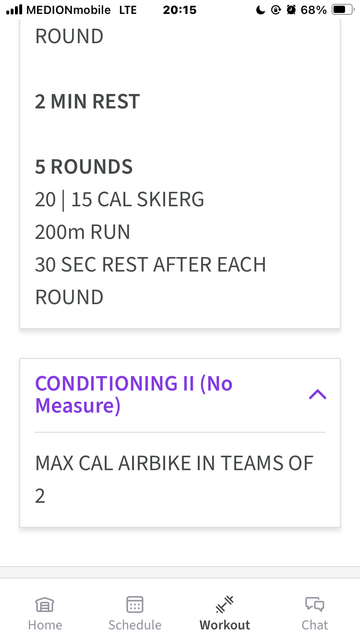Viewport: 360px width, 640px height.
Task: Switch to the Schedule tab label
Action: tap(135, 625)
